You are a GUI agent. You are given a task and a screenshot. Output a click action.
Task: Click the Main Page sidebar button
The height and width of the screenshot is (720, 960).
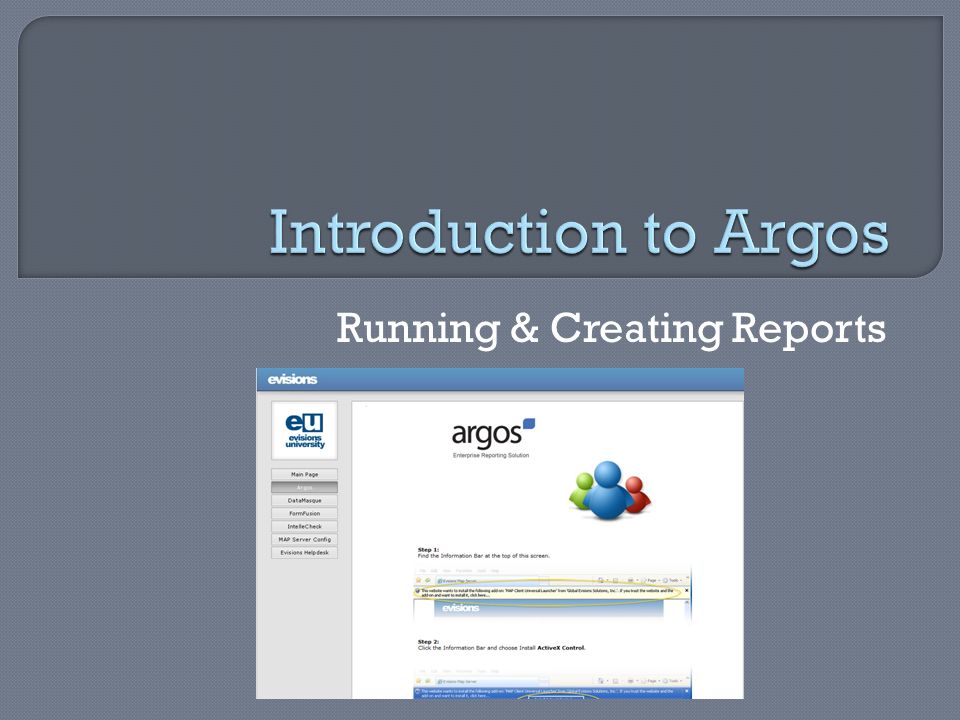[x=304, y=474]
